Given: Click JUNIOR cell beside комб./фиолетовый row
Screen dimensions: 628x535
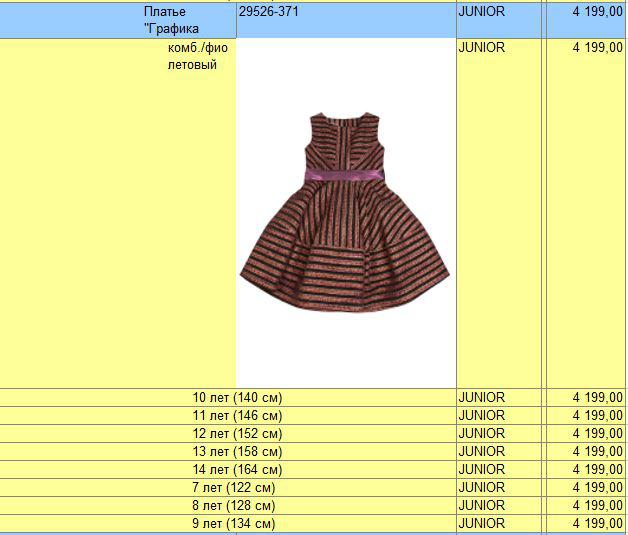Looking at the screenshot, I should click(x=481, y=48).
